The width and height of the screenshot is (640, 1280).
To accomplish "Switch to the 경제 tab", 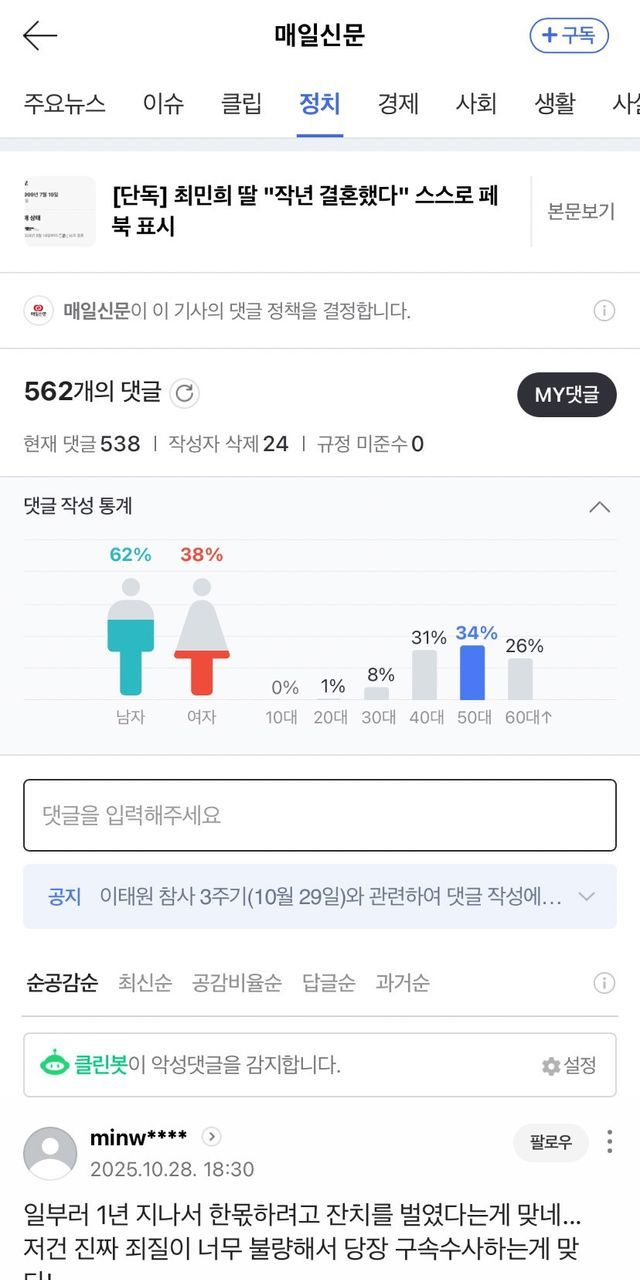I will pyautogui.click(x=398, y=103).
